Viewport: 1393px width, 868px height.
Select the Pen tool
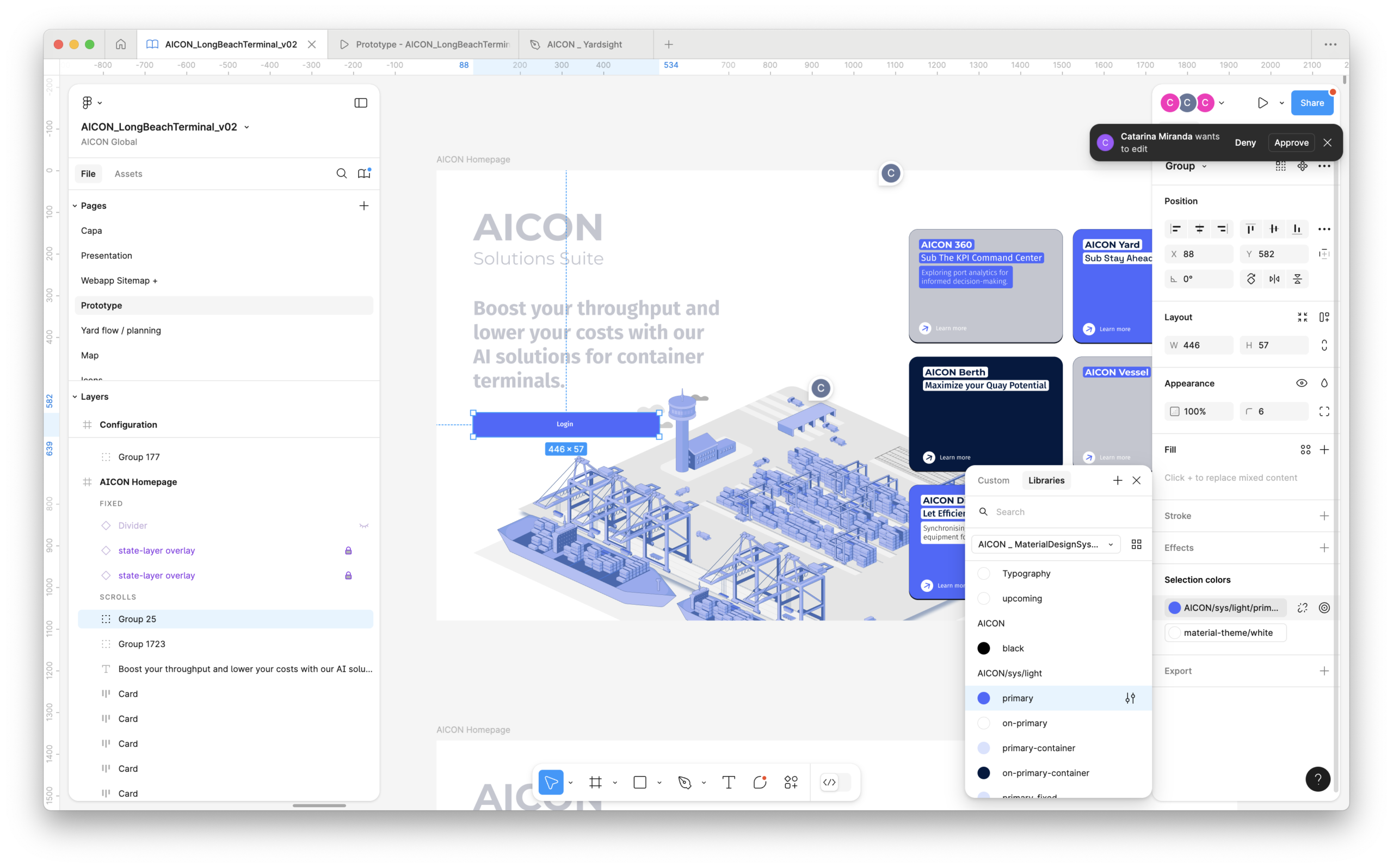point(685,782)
